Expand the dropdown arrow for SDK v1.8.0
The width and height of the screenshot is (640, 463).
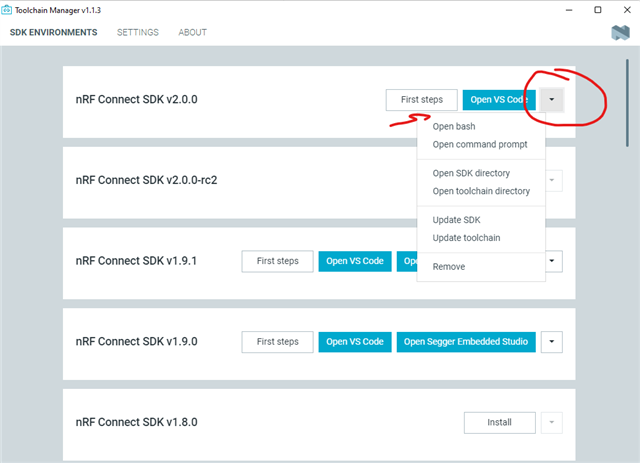click(x=552, y=423)
